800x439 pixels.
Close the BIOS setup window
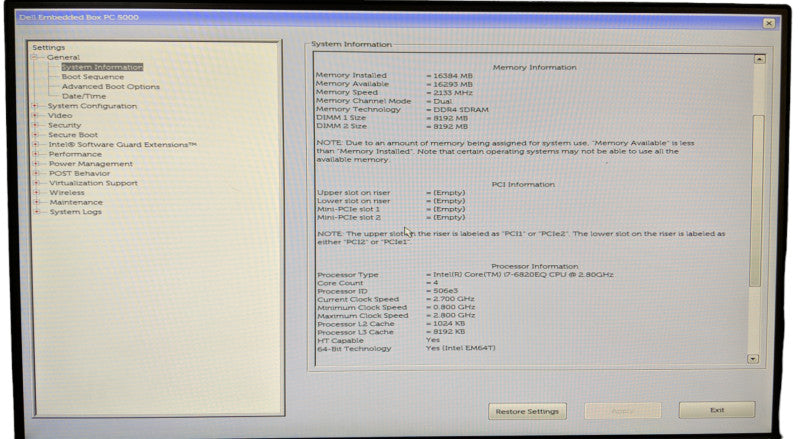tap(768, 23)
